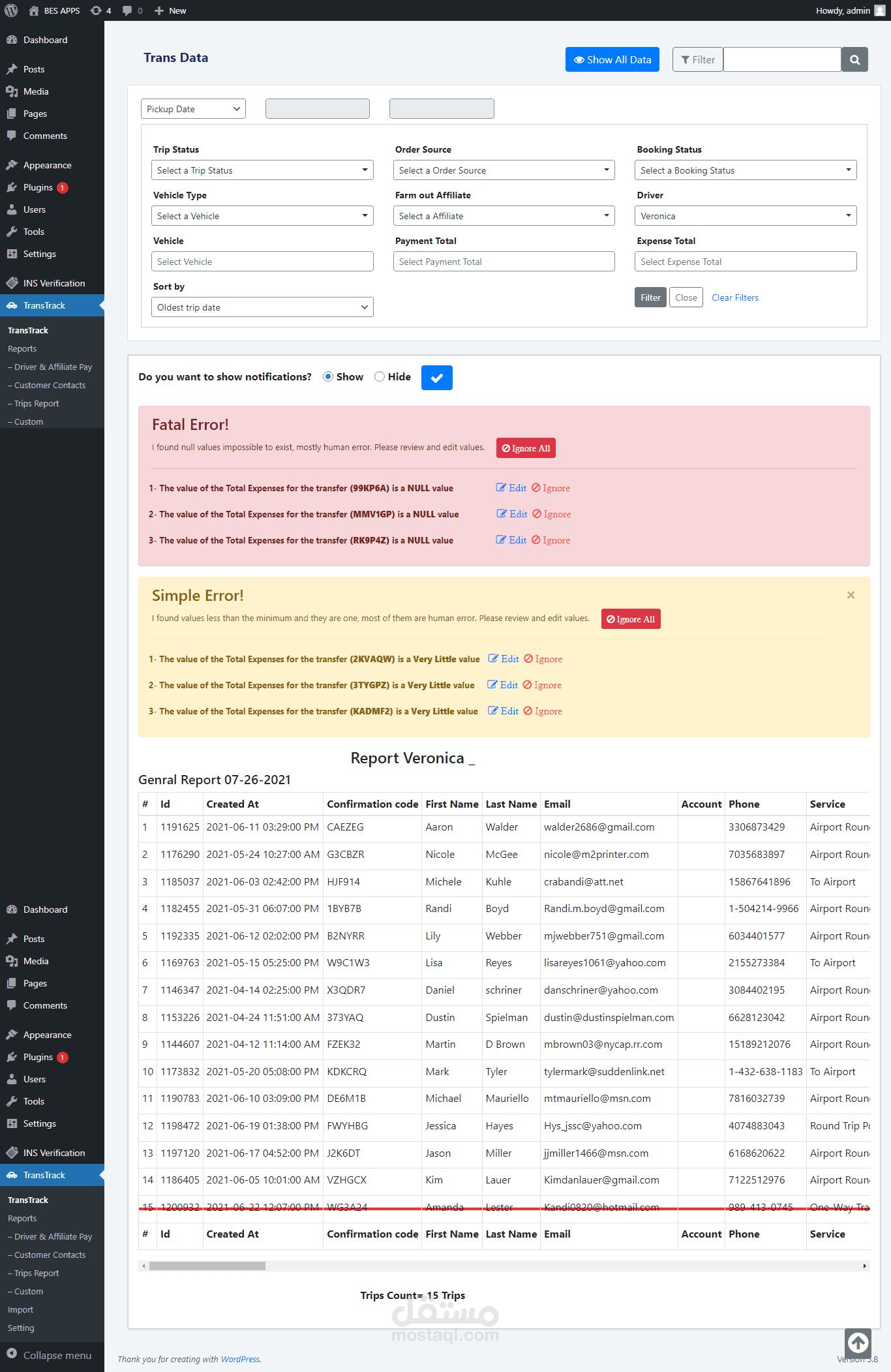The height and width of the screenshot is (1372, 891).
Task: Close the Simple Error panel with X
Action: coord(851,595)
